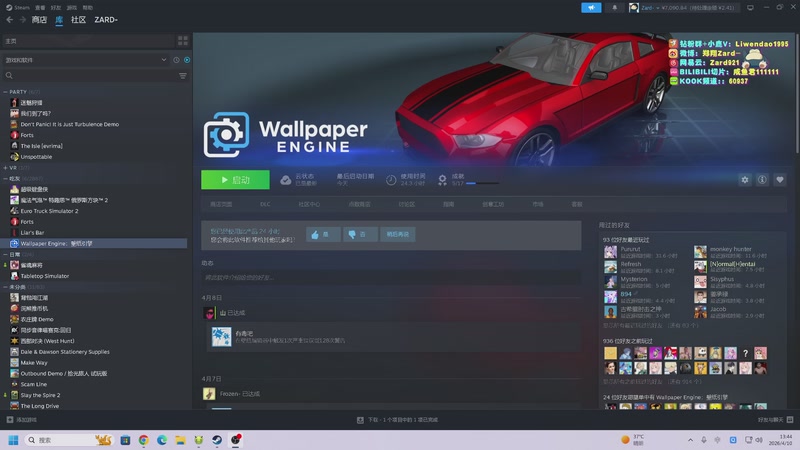Click the 稍后再说 (Later) button
The width and height of the screenshot is (800, 450).
pyautogui.click(x=397, y=234)
